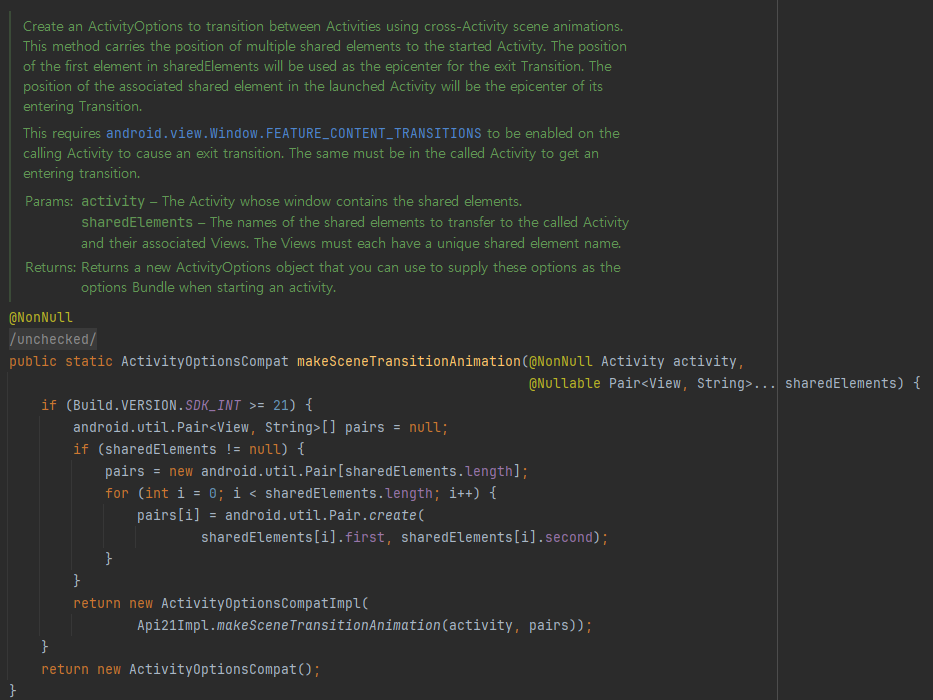This screenshot has height=700, width=933.
Task: Click the sharedElements parameter name
Action: coord(841,383)
